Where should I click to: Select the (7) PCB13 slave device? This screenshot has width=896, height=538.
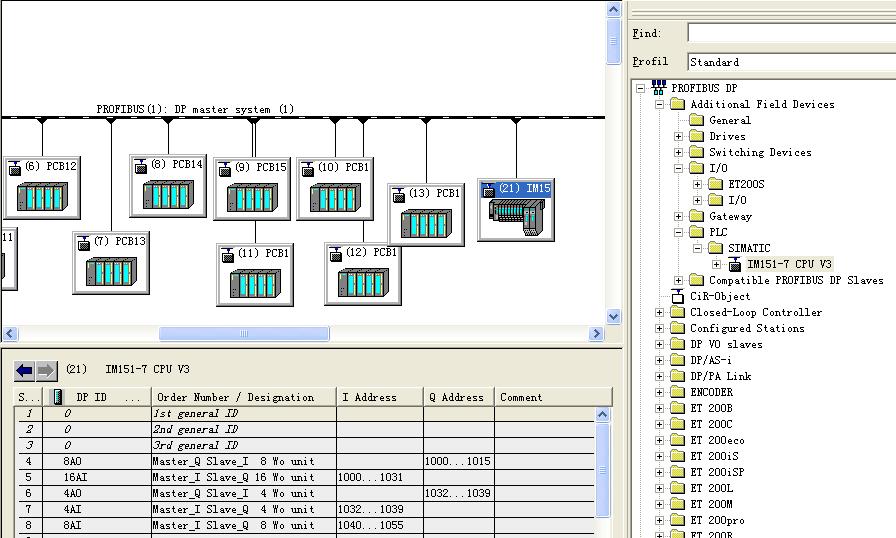[111, 269]
